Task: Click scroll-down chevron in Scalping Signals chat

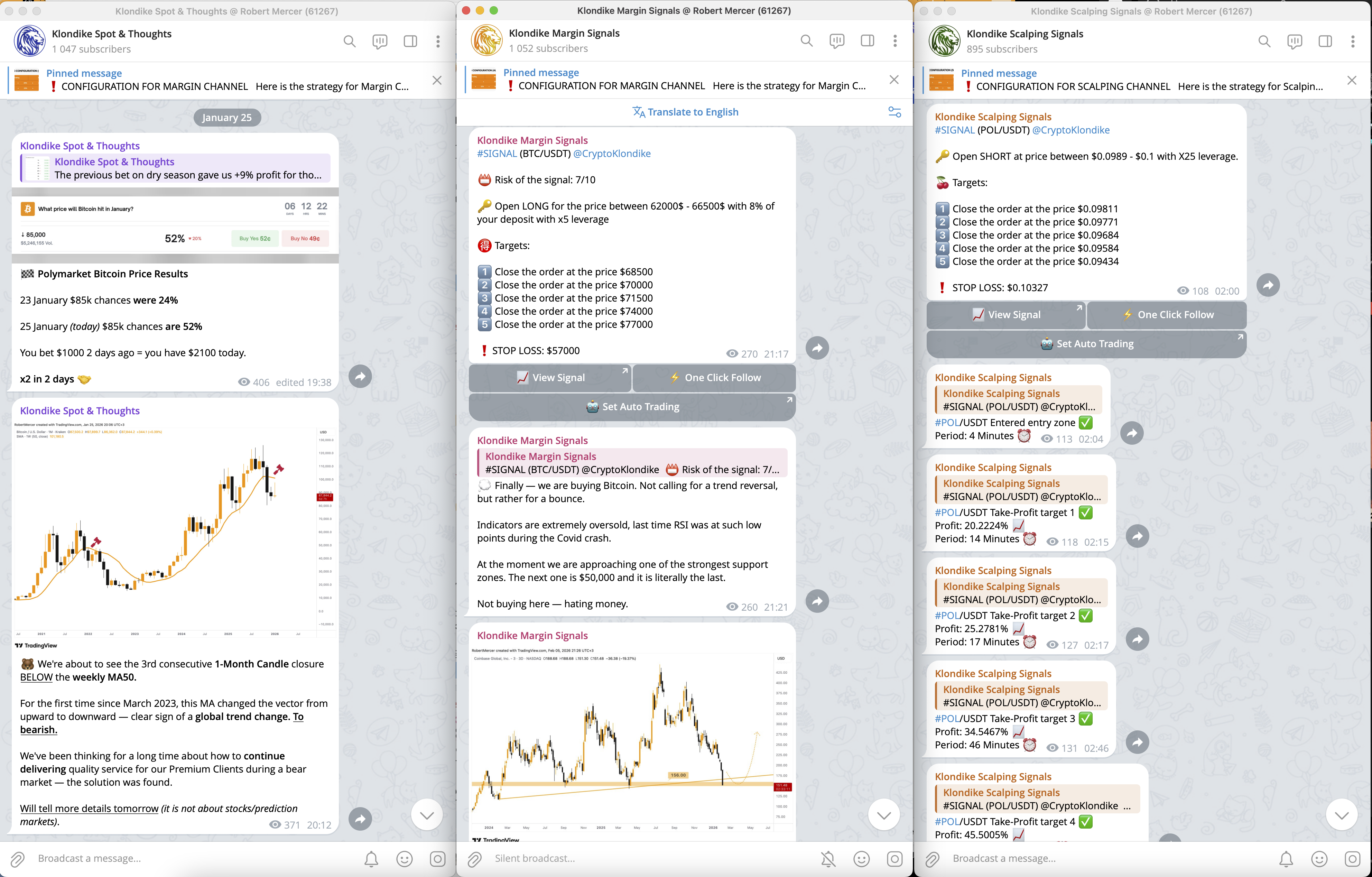Action: [x=1341, y=815]
